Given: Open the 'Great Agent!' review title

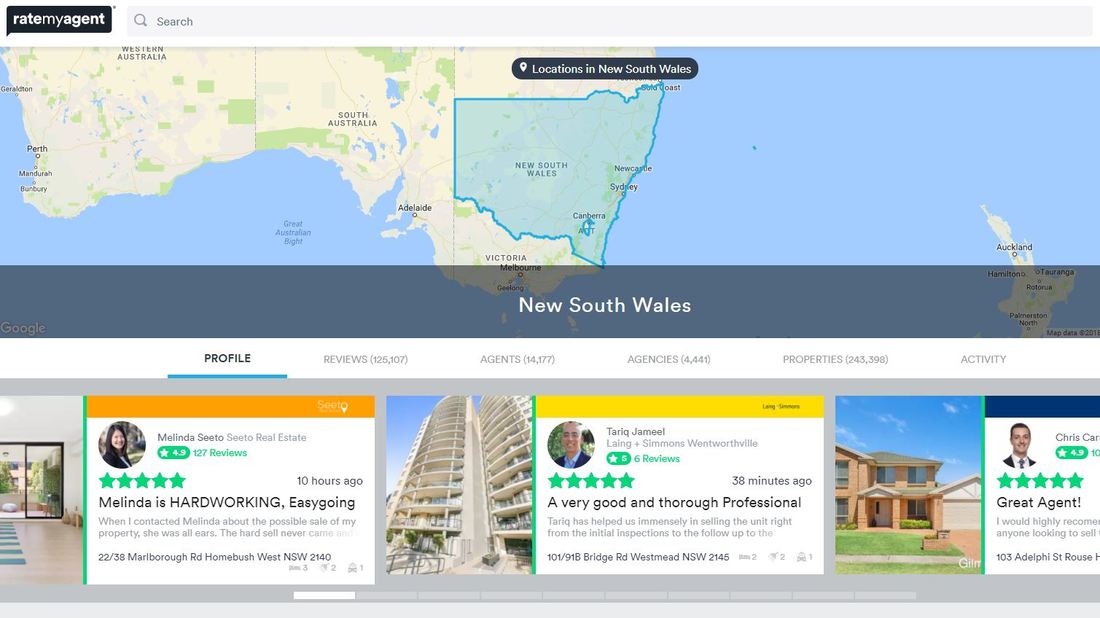Looking at the screenshot, I should (x=1039, y=502).
